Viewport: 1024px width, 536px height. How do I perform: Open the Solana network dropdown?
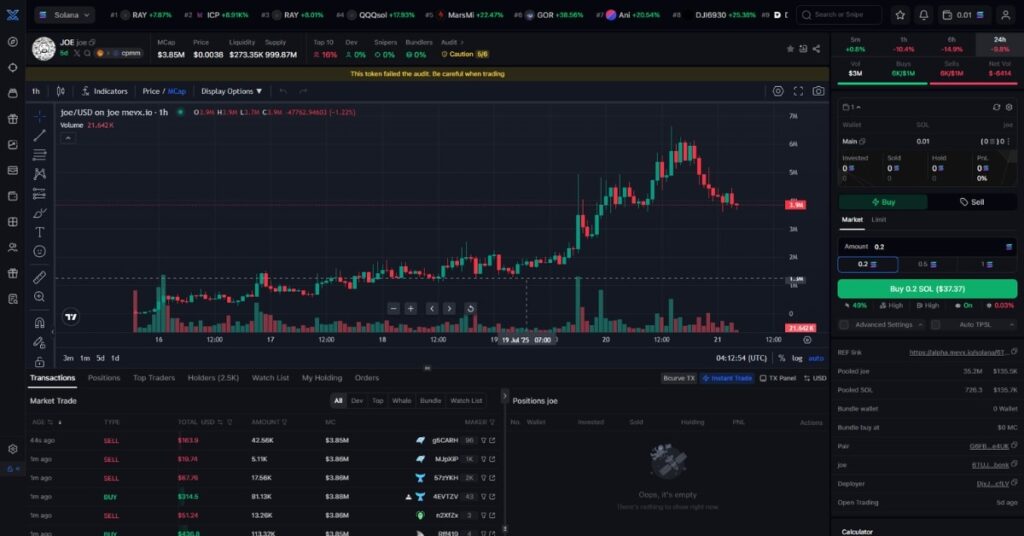click(x=64, y=14)
